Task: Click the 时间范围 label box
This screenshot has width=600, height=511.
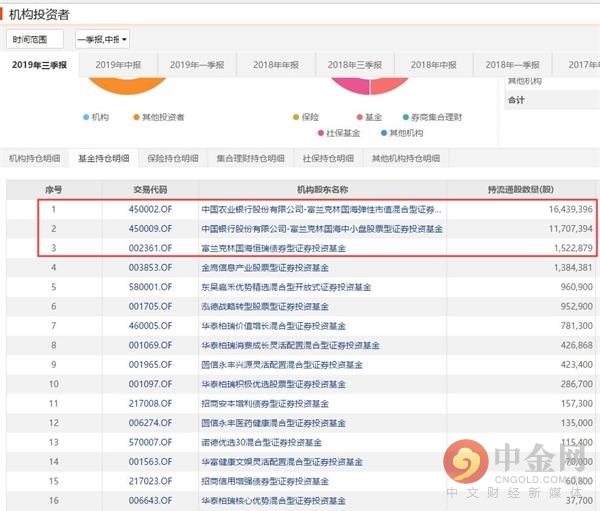Action: click(x=35, y=39)
